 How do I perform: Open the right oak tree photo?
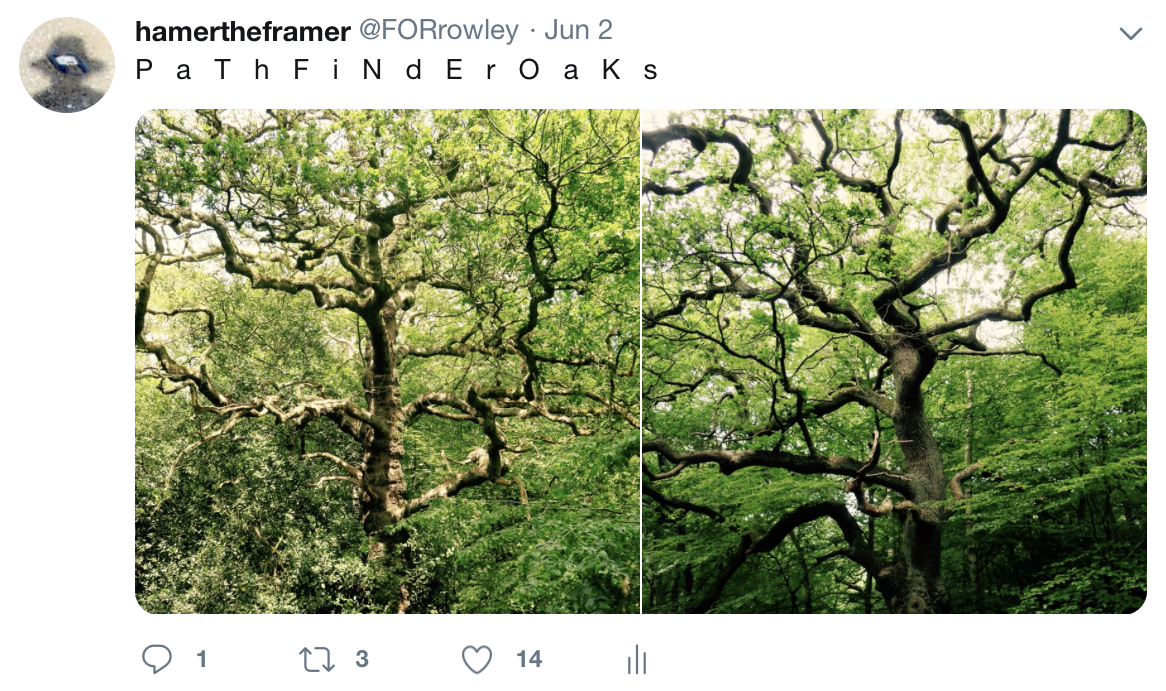click(894, 361)
